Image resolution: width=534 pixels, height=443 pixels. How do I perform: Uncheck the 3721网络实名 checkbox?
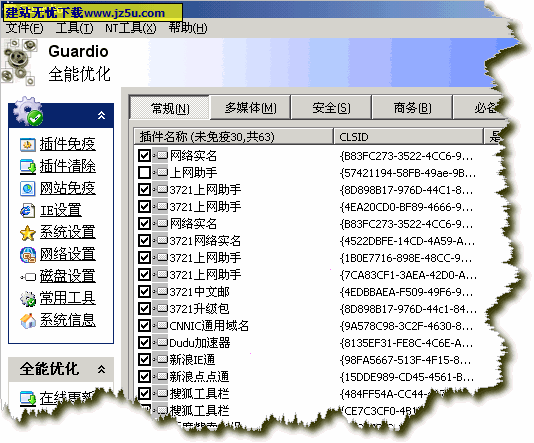[x=144, y=240]
